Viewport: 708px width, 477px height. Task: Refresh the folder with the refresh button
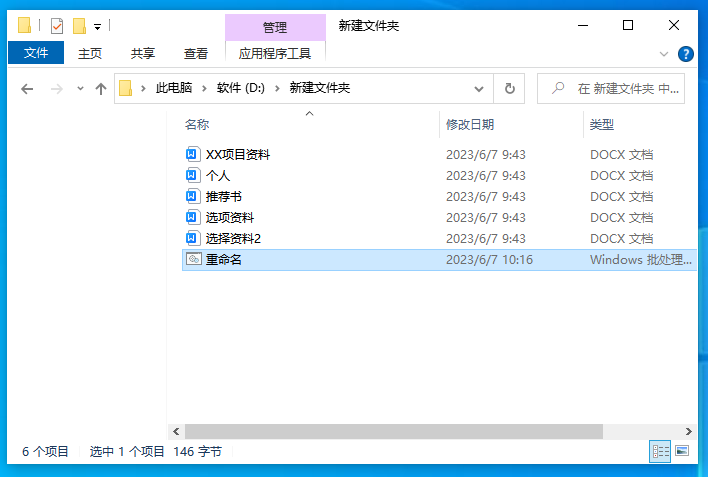click(x=509, y=89)
